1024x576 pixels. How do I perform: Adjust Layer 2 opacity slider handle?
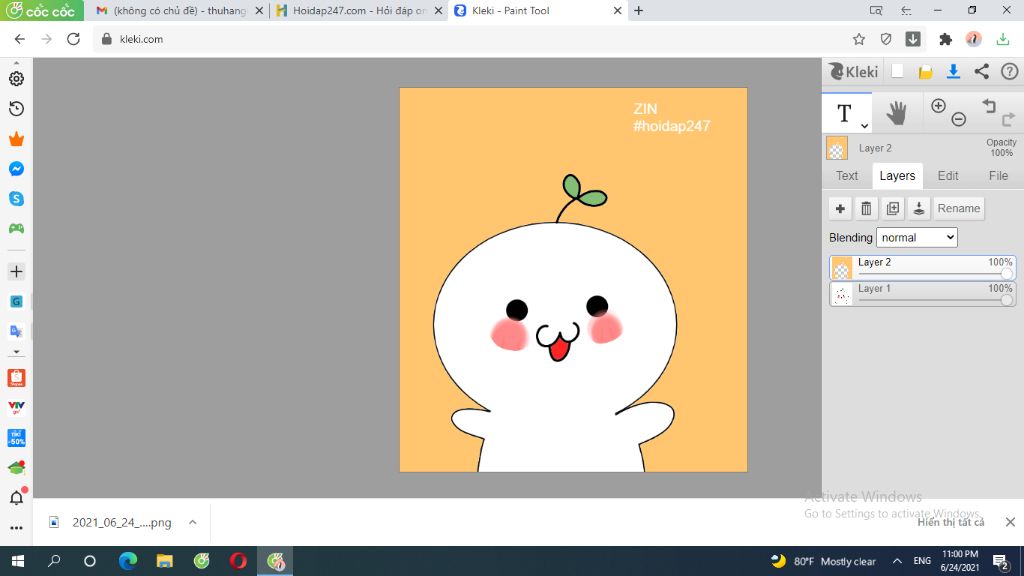point(1007,274)
